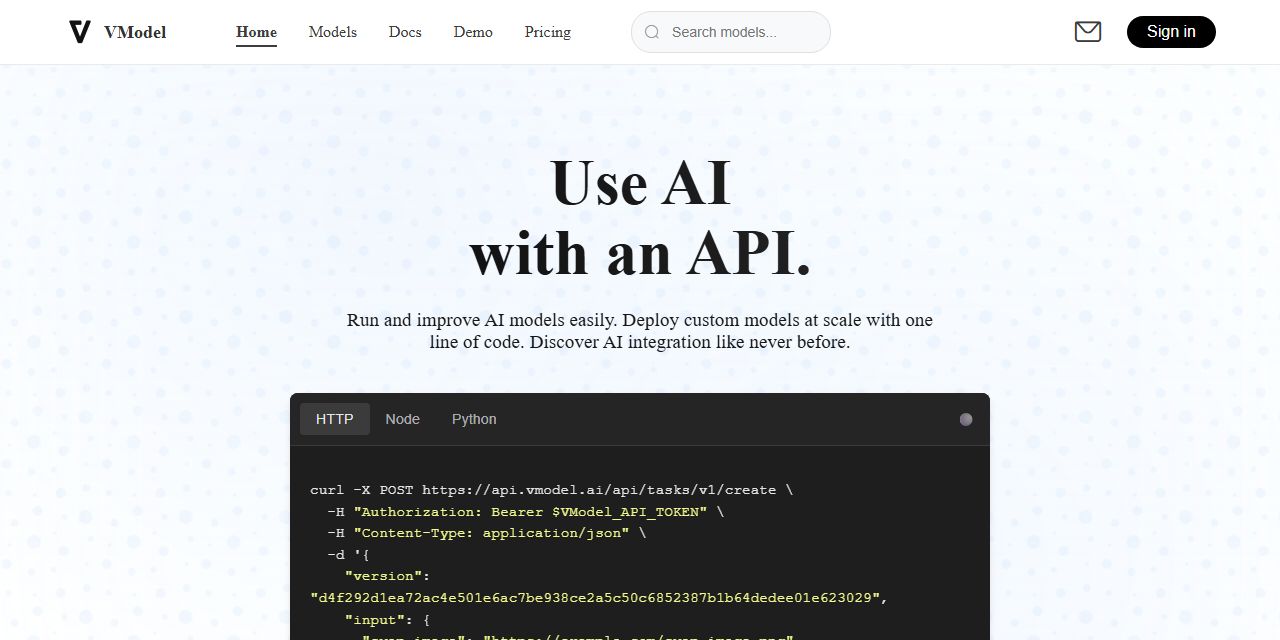This screenshot has height=640, width=1280.
Task: Open the mail envelope icon
Action: pyautogui.click(x=1088, y=32)
